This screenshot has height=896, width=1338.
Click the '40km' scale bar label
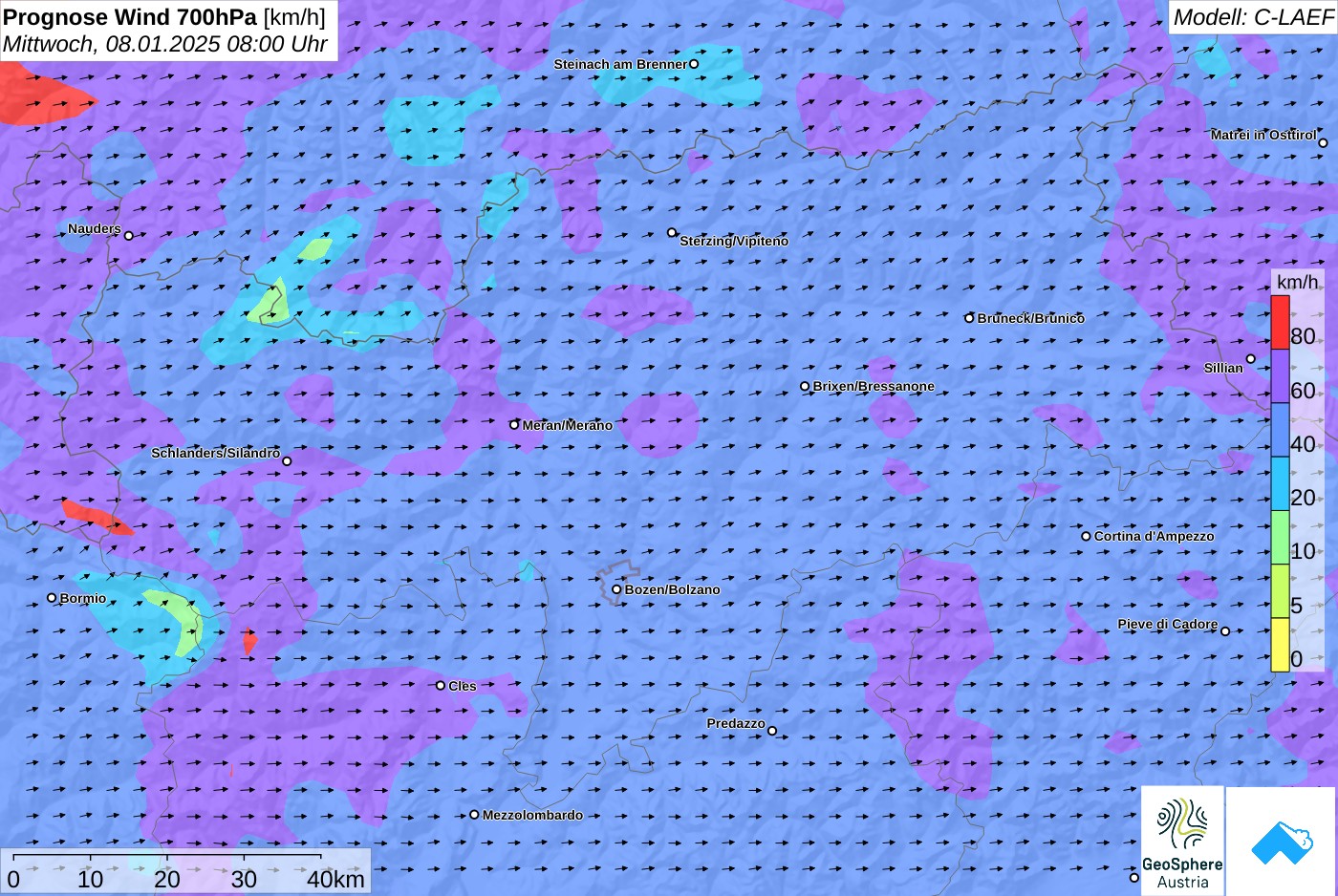[335, 880]
